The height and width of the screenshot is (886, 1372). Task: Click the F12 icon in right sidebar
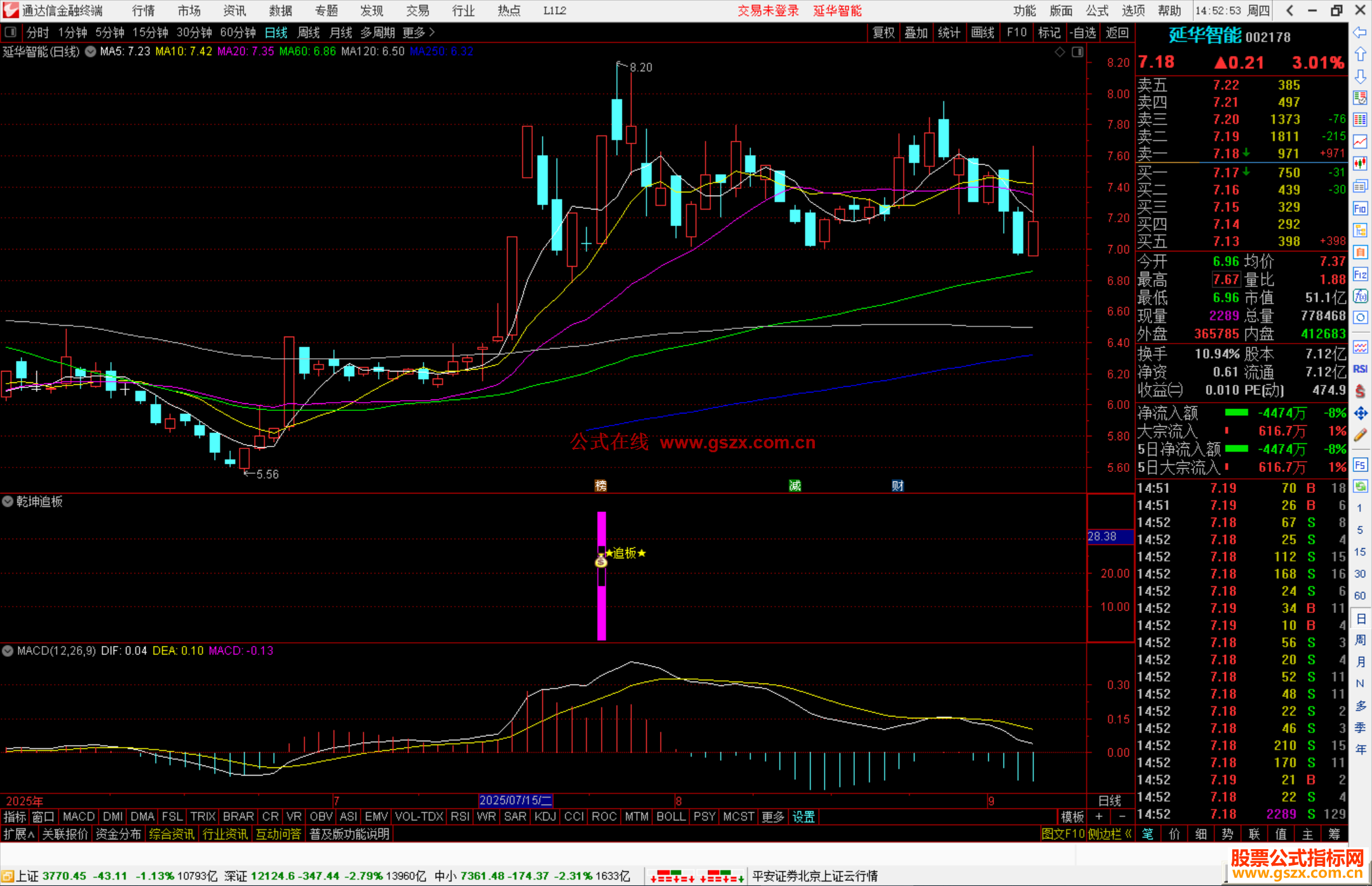(1360, 274)
